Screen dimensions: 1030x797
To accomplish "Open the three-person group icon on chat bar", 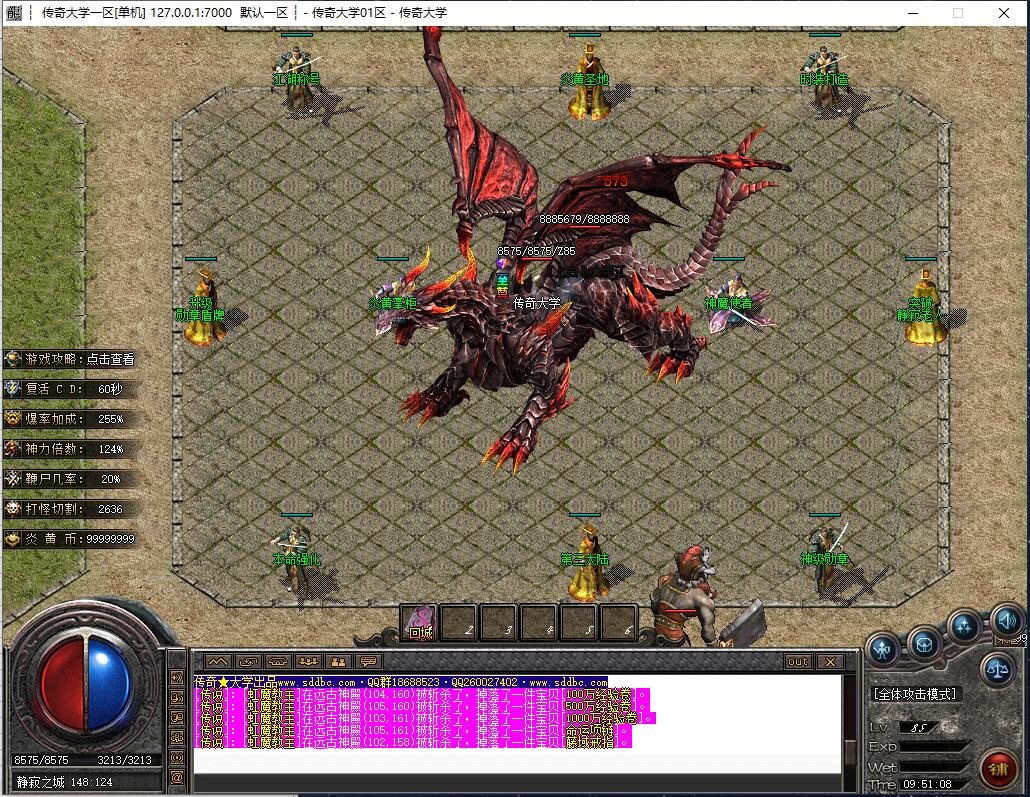I will 308,662.
